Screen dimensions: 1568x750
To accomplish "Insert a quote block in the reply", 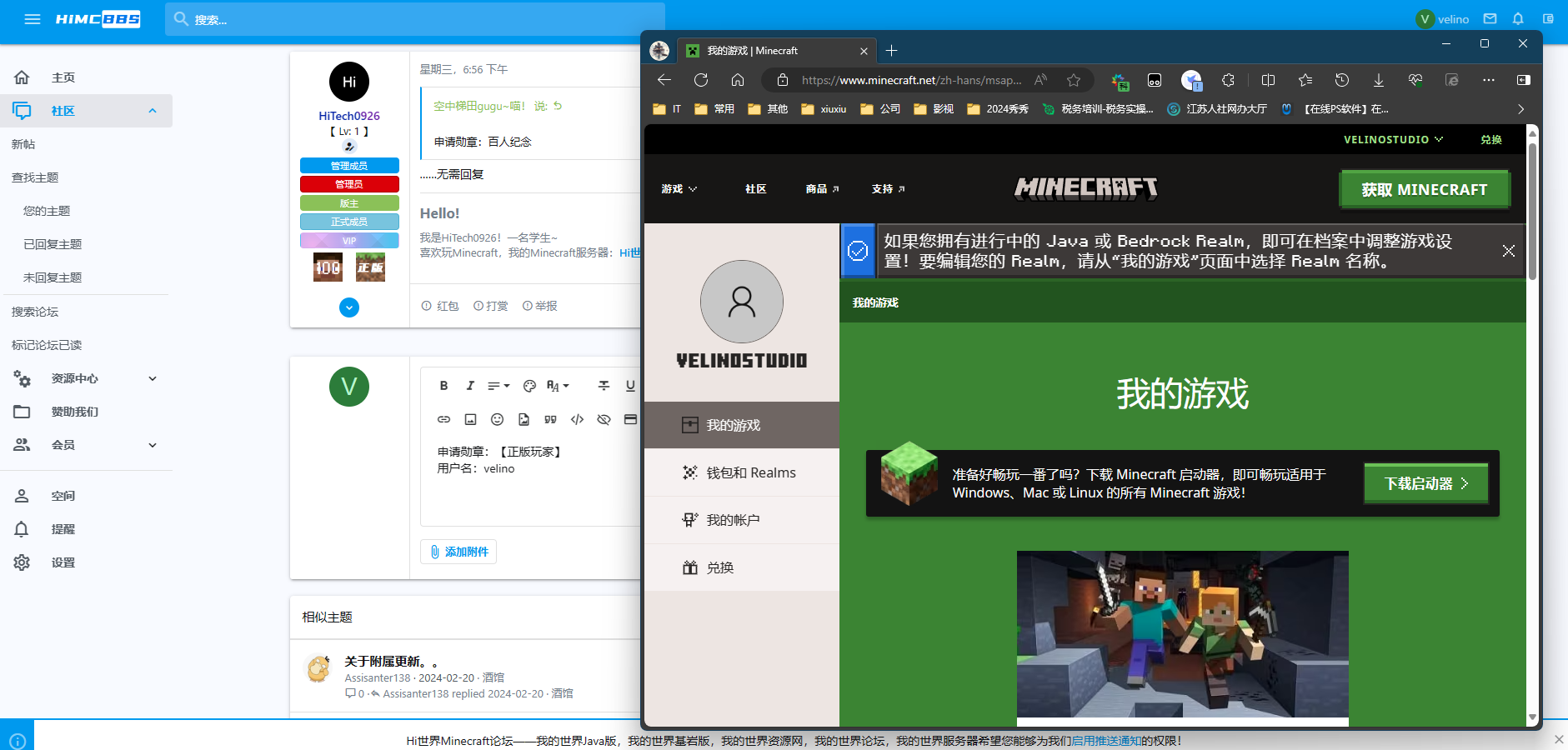I will [549, 419].
